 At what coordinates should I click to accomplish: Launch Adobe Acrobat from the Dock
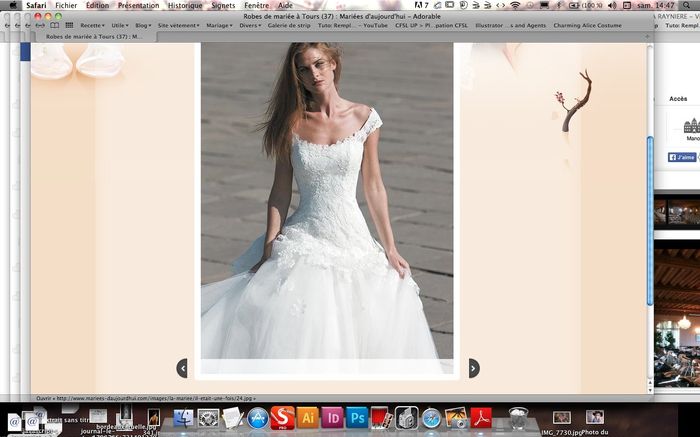(481, 418)
